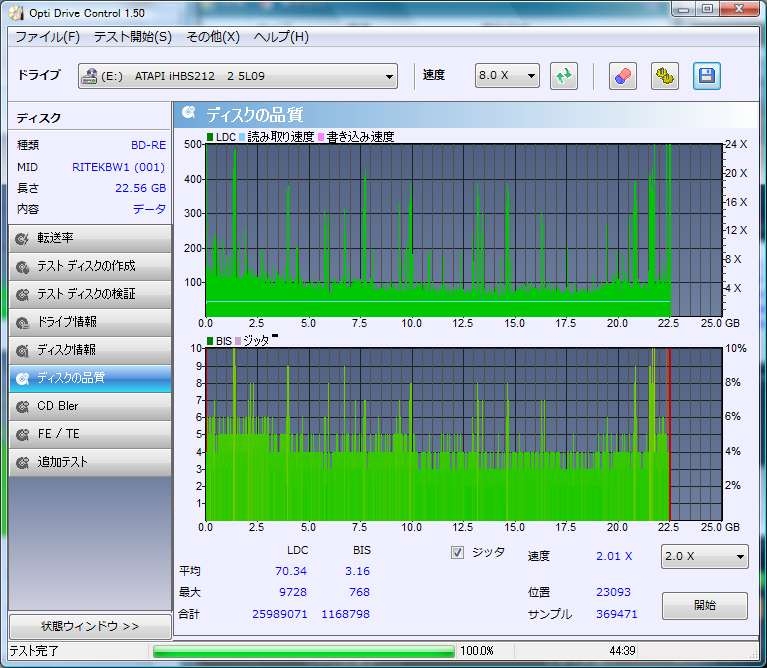
Task: Open the テスト開始(S) menu
Action: coord(132,37)
